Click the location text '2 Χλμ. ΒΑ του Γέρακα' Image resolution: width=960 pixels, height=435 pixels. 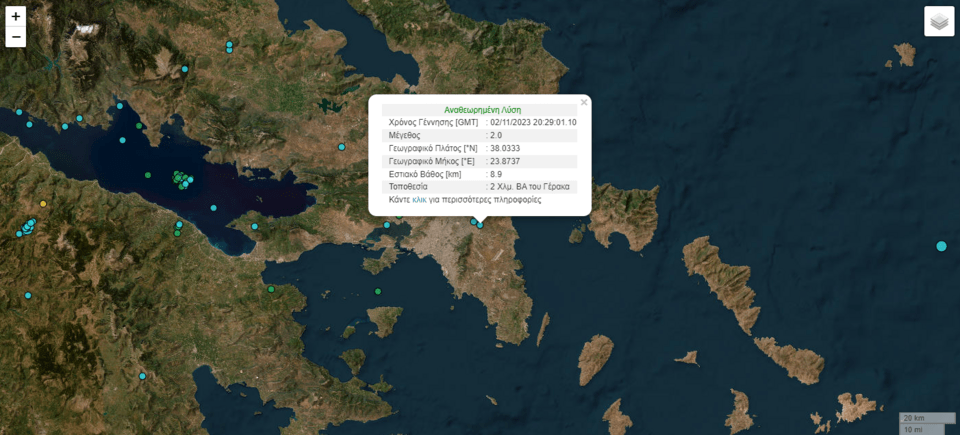click(x=530, y=187)
